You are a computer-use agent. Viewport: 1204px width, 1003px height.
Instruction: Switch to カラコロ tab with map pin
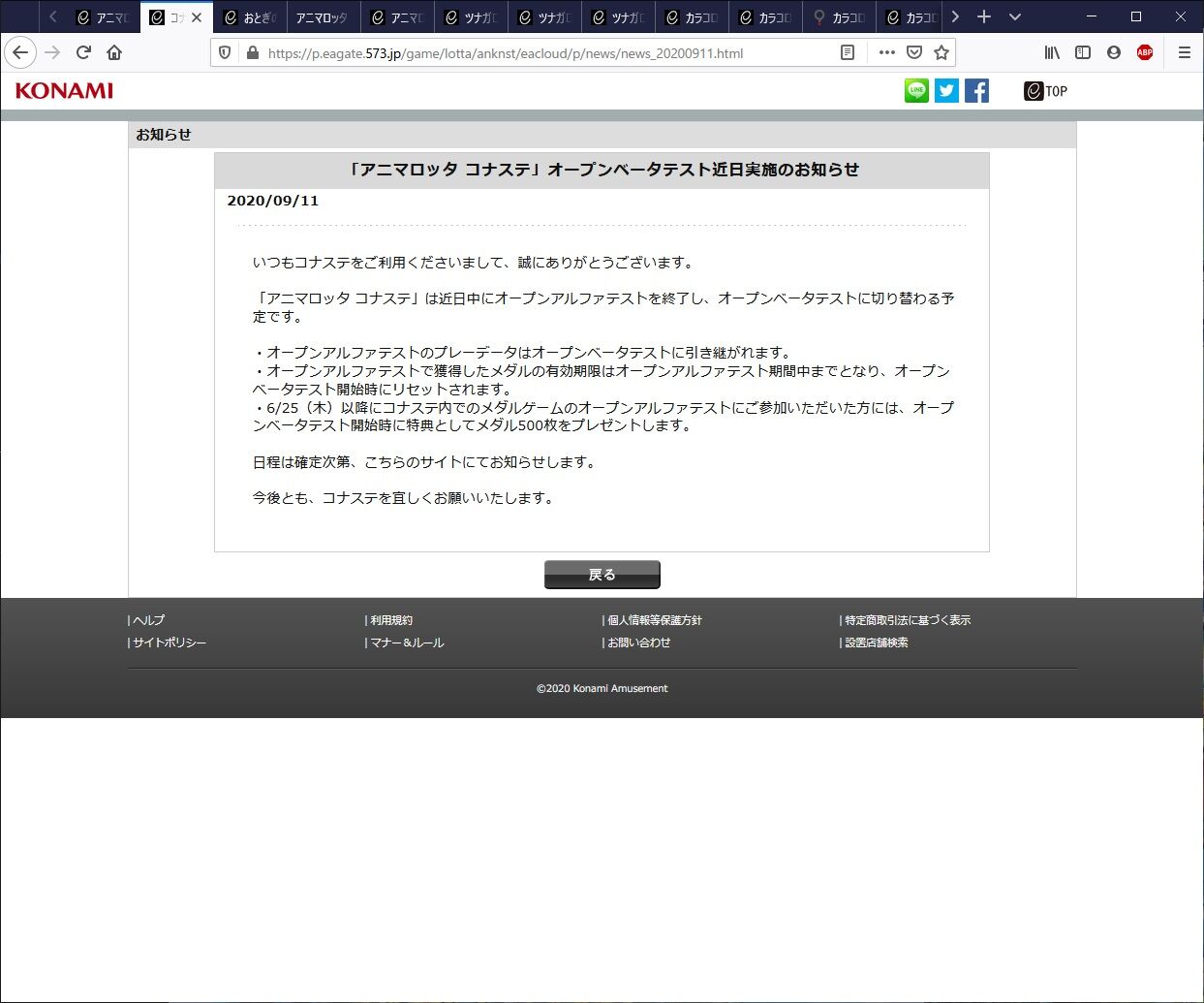click(839, 17)
